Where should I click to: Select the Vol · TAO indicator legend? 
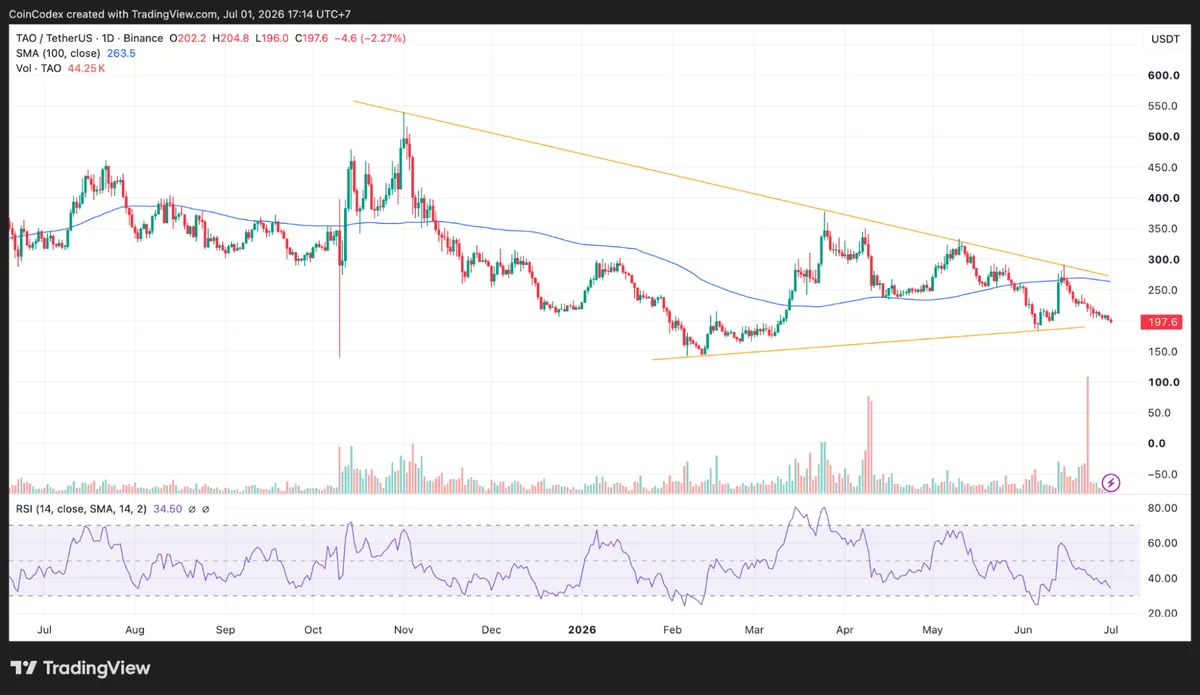[x=35, y=70]
